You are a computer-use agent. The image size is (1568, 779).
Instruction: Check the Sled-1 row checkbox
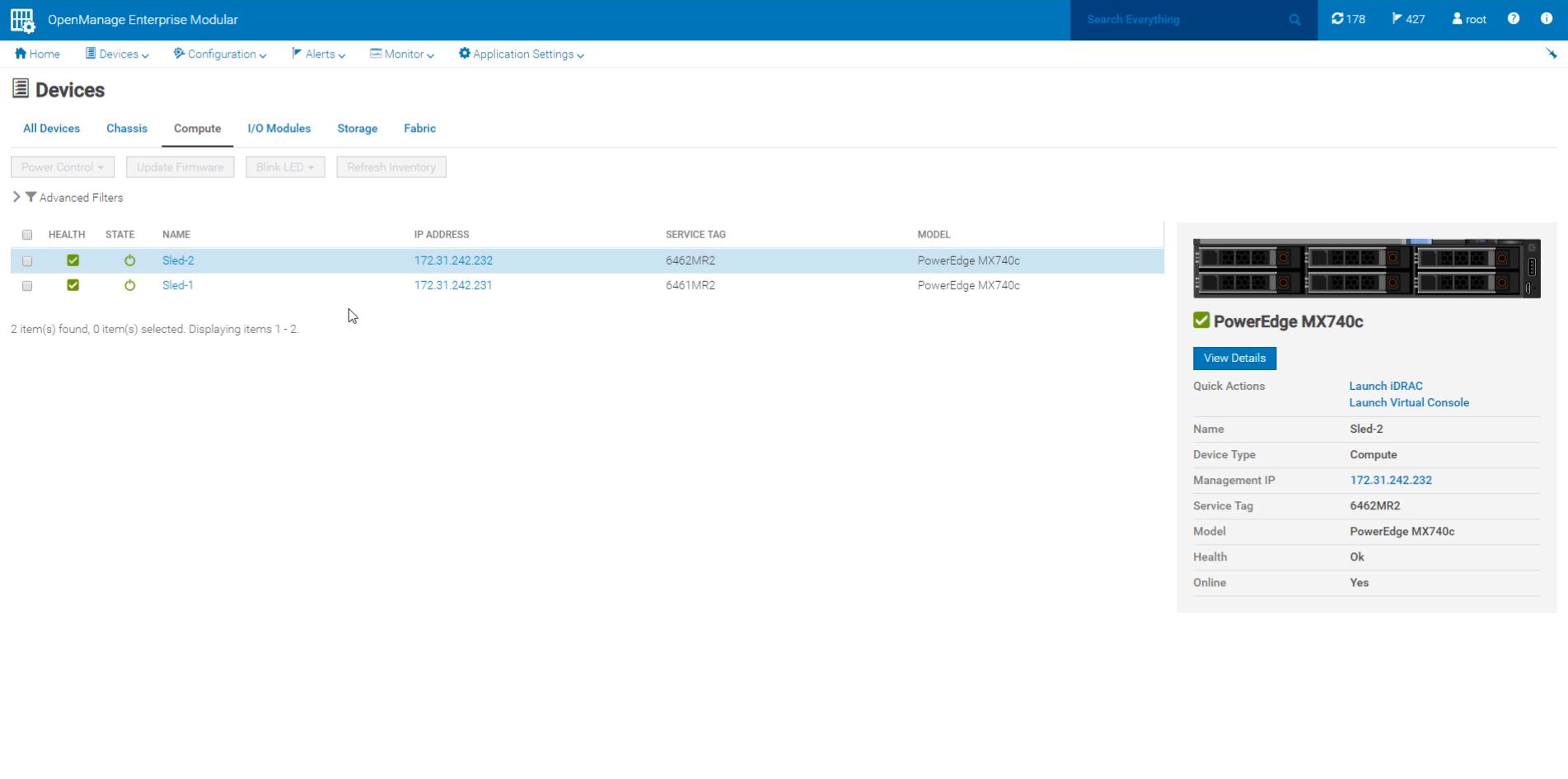pyautogui.click(x=27, y=286)
